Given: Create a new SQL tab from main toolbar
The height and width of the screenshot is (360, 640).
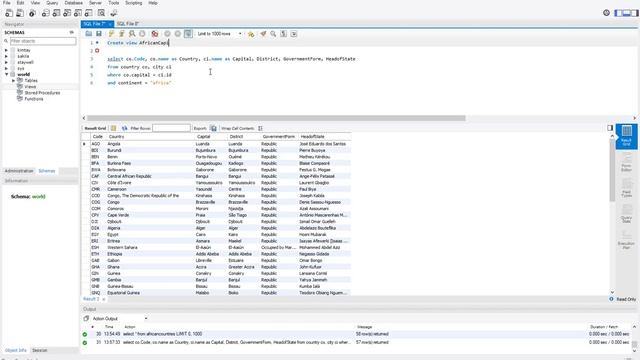Looking at the screenshot, I should coord(9,13).
